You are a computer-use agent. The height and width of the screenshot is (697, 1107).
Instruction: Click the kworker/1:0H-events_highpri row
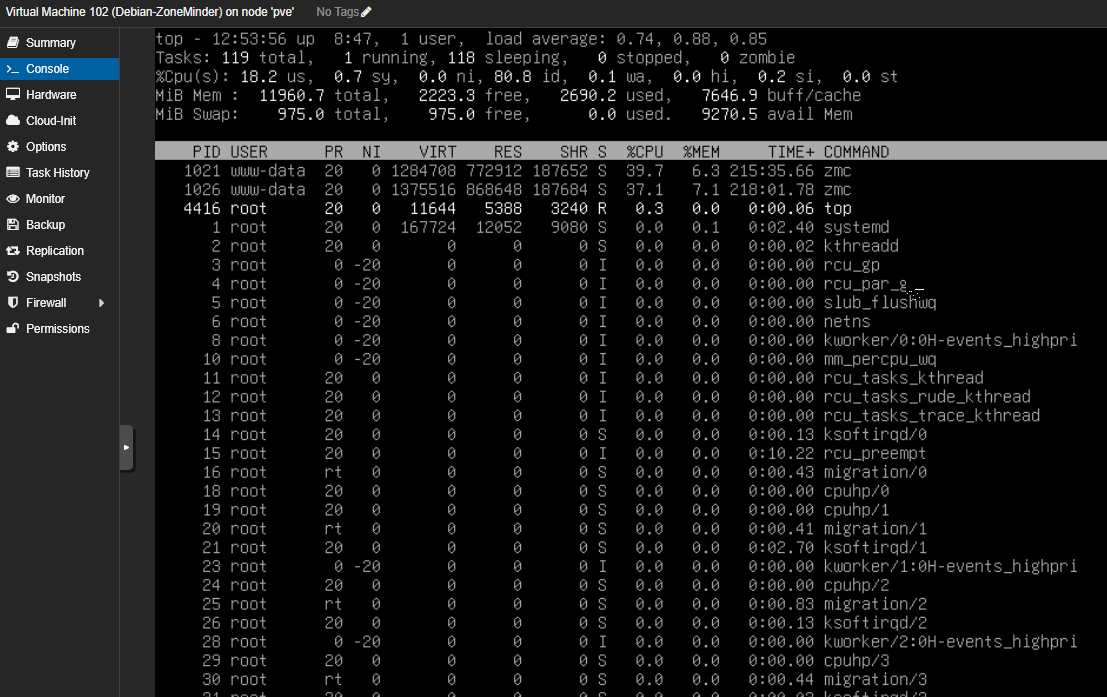click(x=640, y=566)
